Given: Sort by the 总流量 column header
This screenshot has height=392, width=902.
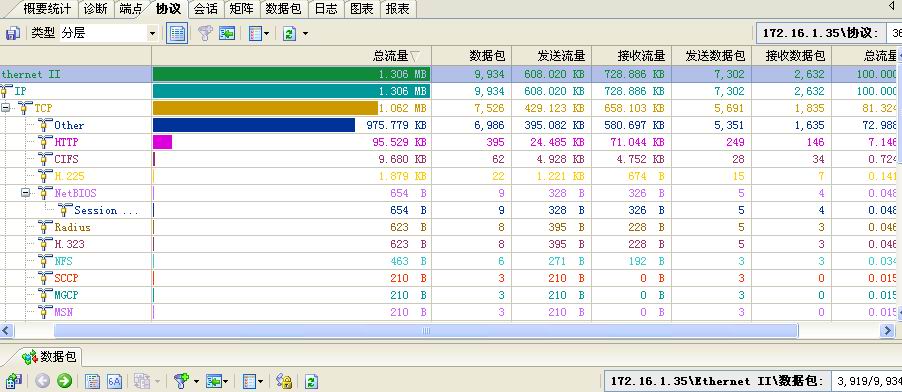Looking at the screenshot, I should pyautogui.click(x=292, y=56).
